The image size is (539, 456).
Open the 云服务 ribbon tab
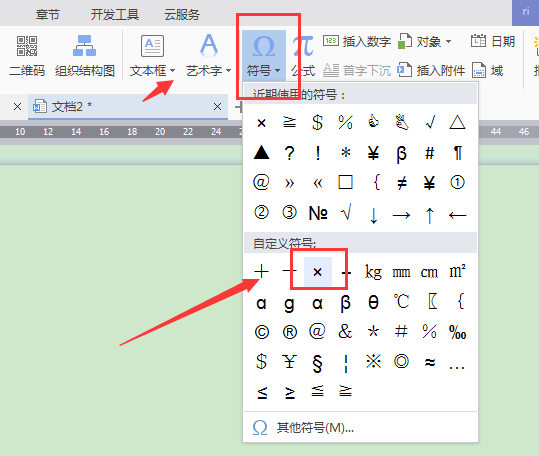[x=182, y=14]
